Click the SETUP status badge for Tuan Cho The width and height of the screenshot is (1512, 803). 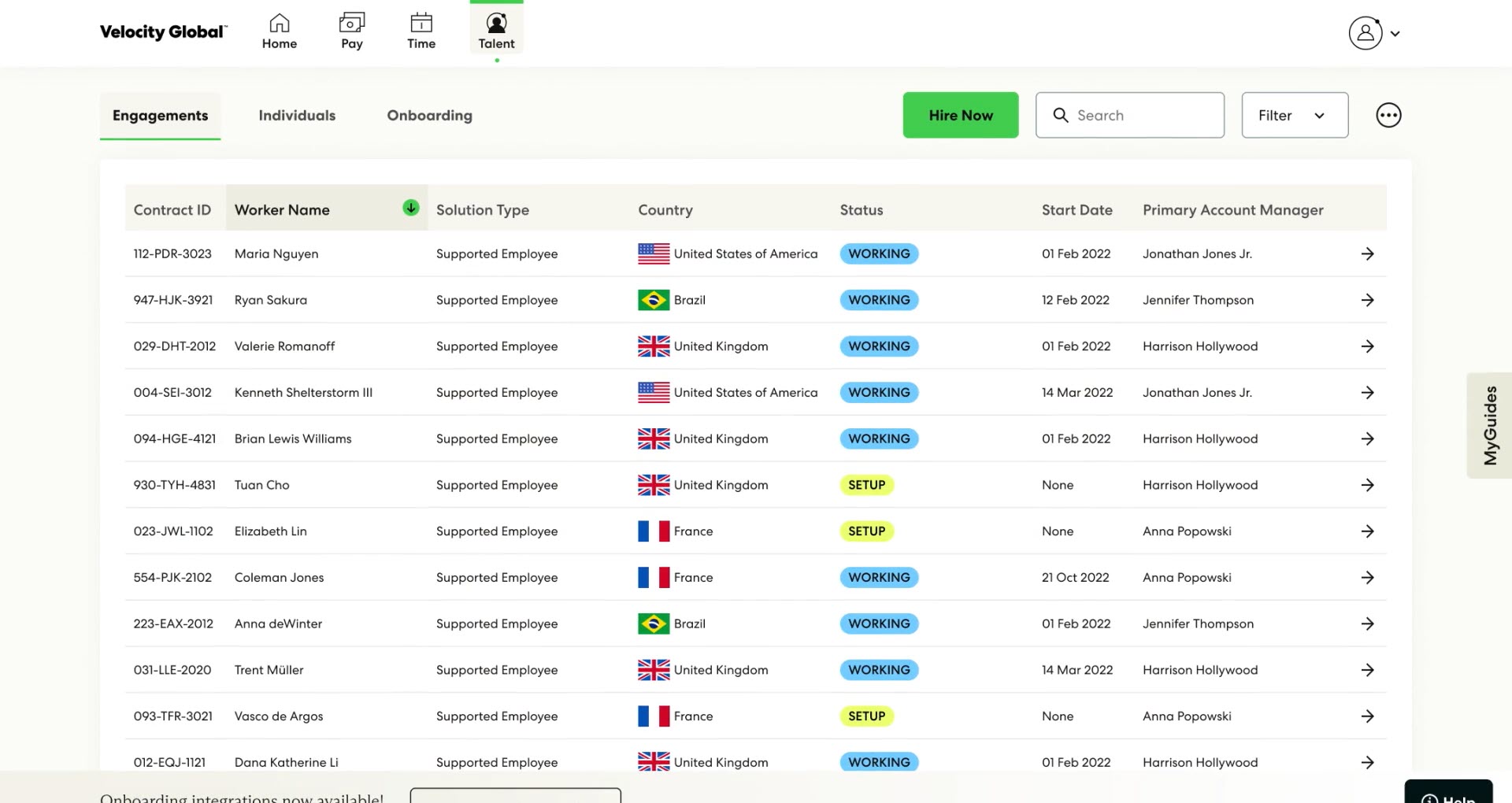coord(866,485)
